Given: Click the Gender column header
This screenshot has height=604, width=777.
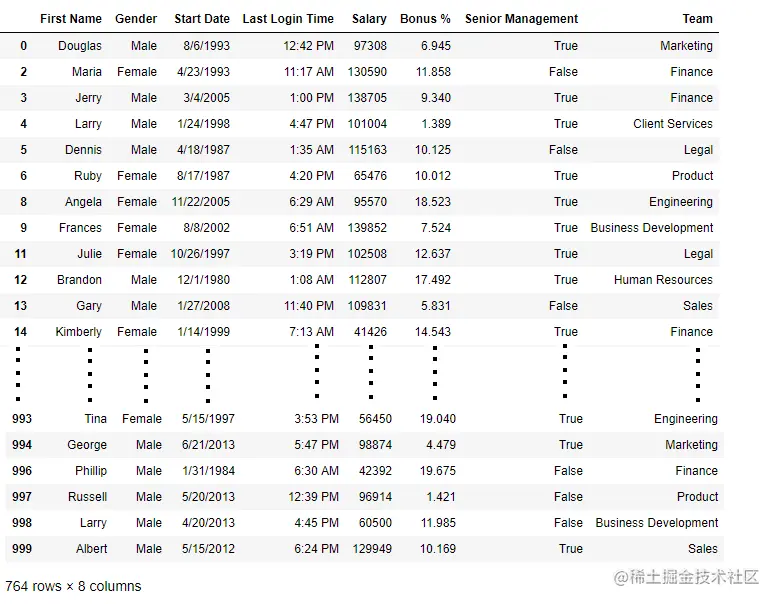Looking at the screenshot, I should [136, 19].
